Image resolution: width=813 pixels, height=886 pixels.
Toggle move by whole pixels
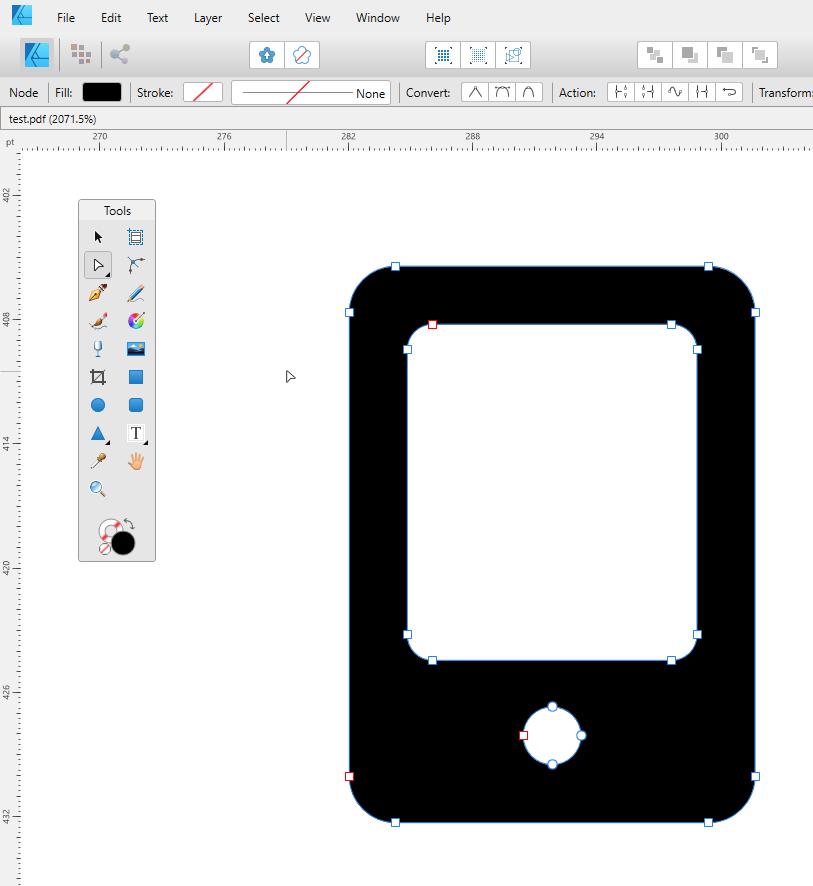(x=478, y=55)
